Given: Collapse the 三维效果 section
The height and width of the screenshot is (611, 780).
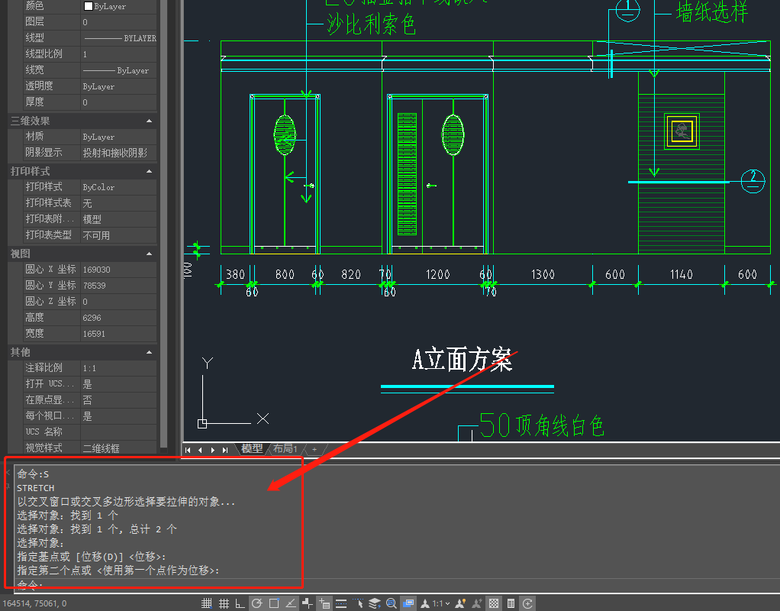Looking at the screenshot, I should [149, 121].
